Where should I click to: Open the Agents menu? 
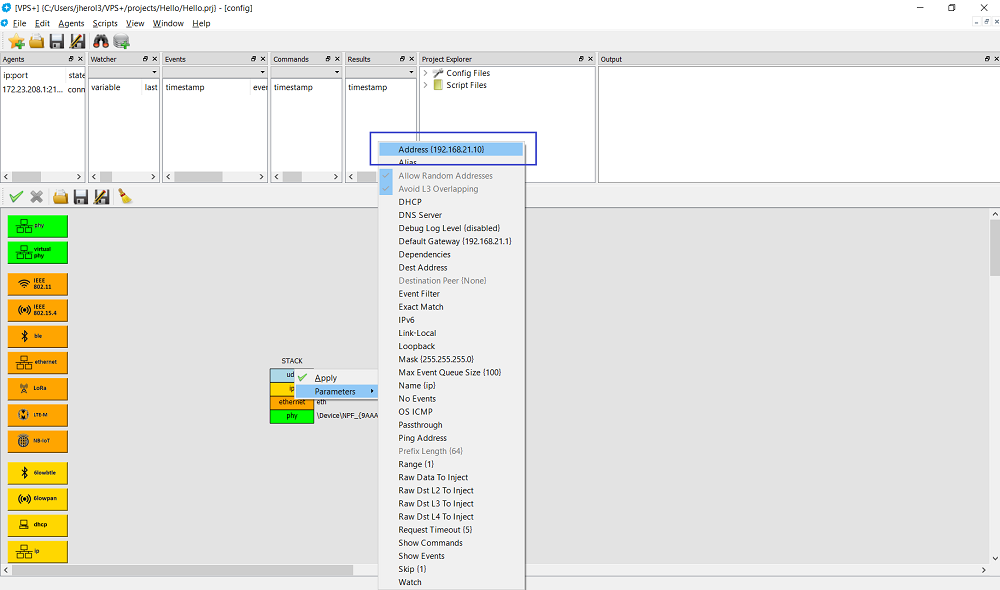coord(71,23)
